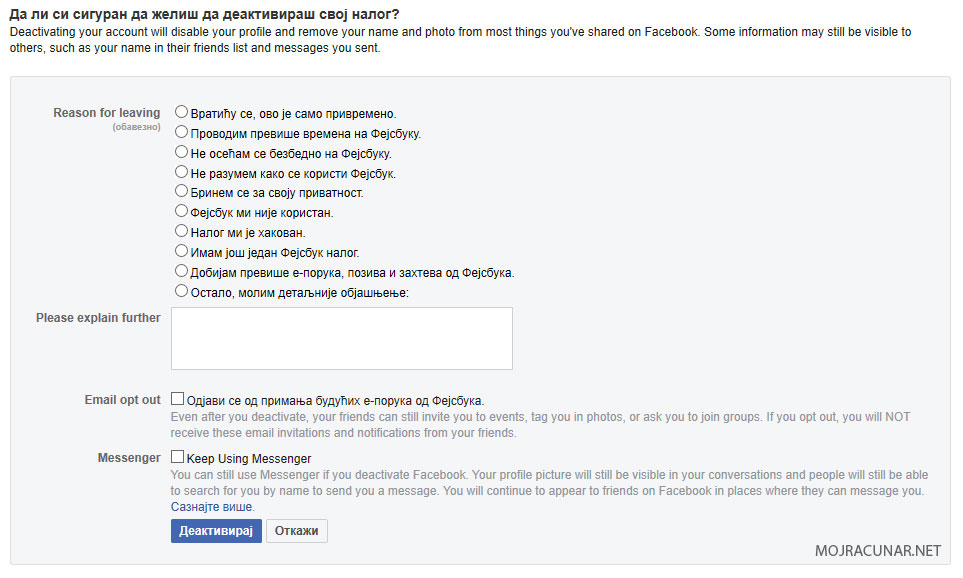Pick 'Не разумем како се користи Фејсбук'
The height and width of the screenshot is (578, 963).
(x=181, y=171)
